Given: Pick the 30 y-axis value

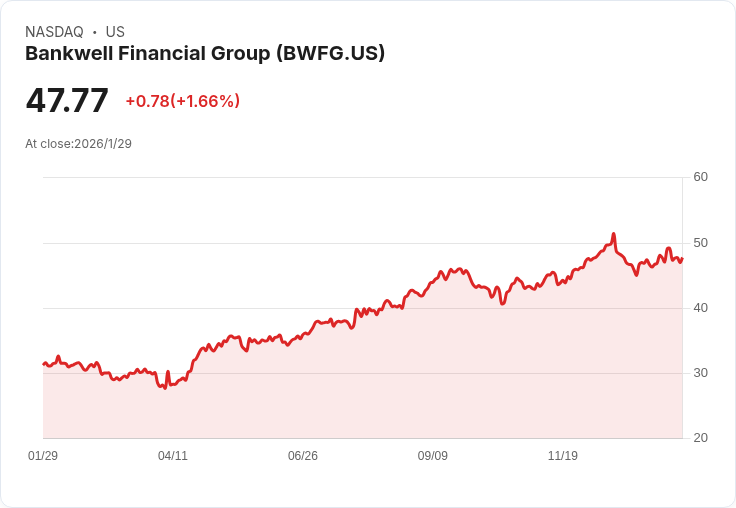Looking at the screenshot, I should pos(700,373).
